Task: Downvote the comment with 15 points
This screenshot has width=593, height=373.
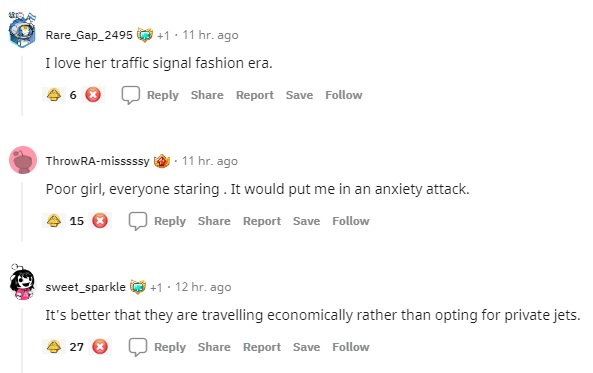Action: pos(100,221)
